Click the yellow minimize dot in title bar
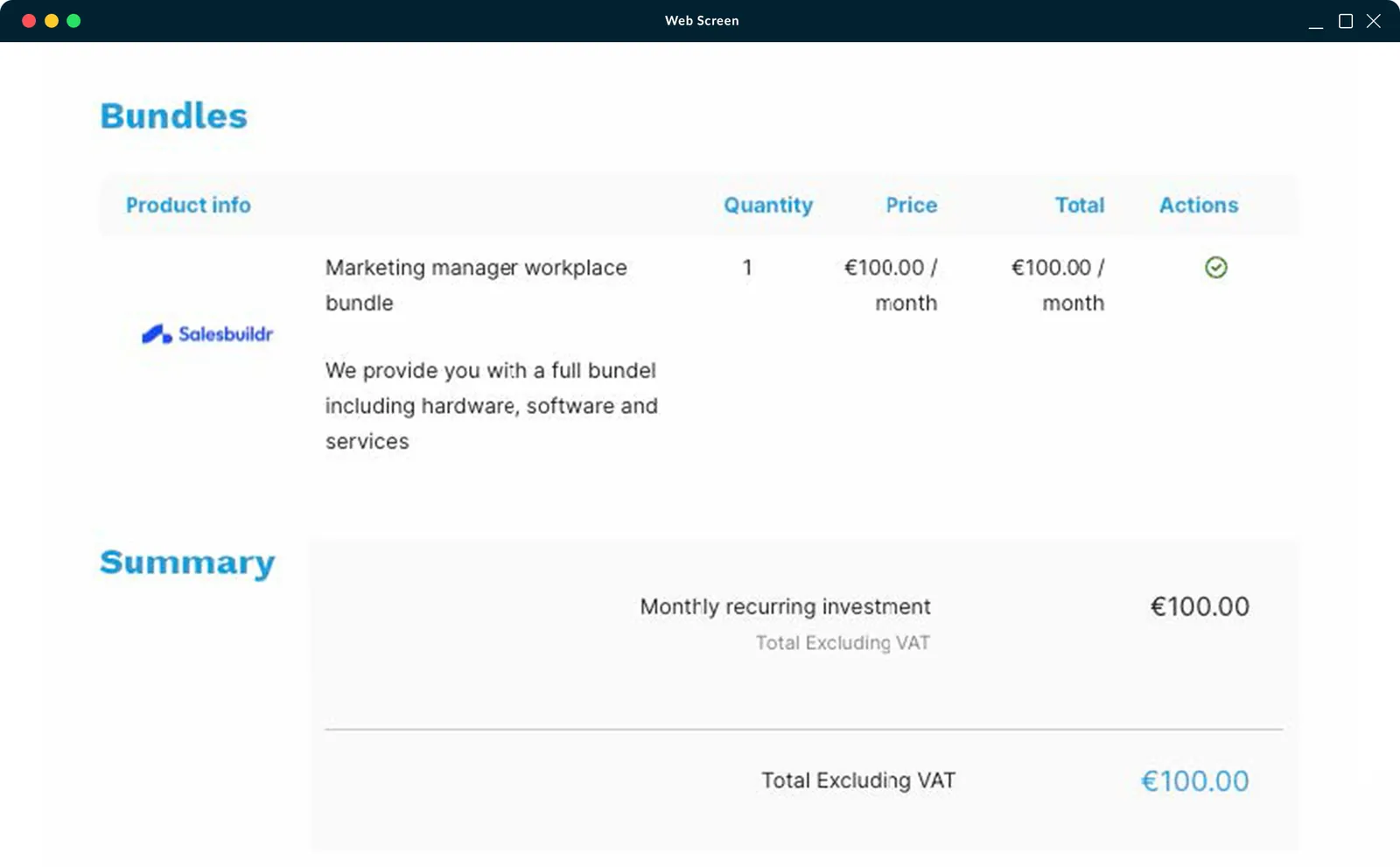The width and height of the screenshot is (1400, 867). coord(52,21)
